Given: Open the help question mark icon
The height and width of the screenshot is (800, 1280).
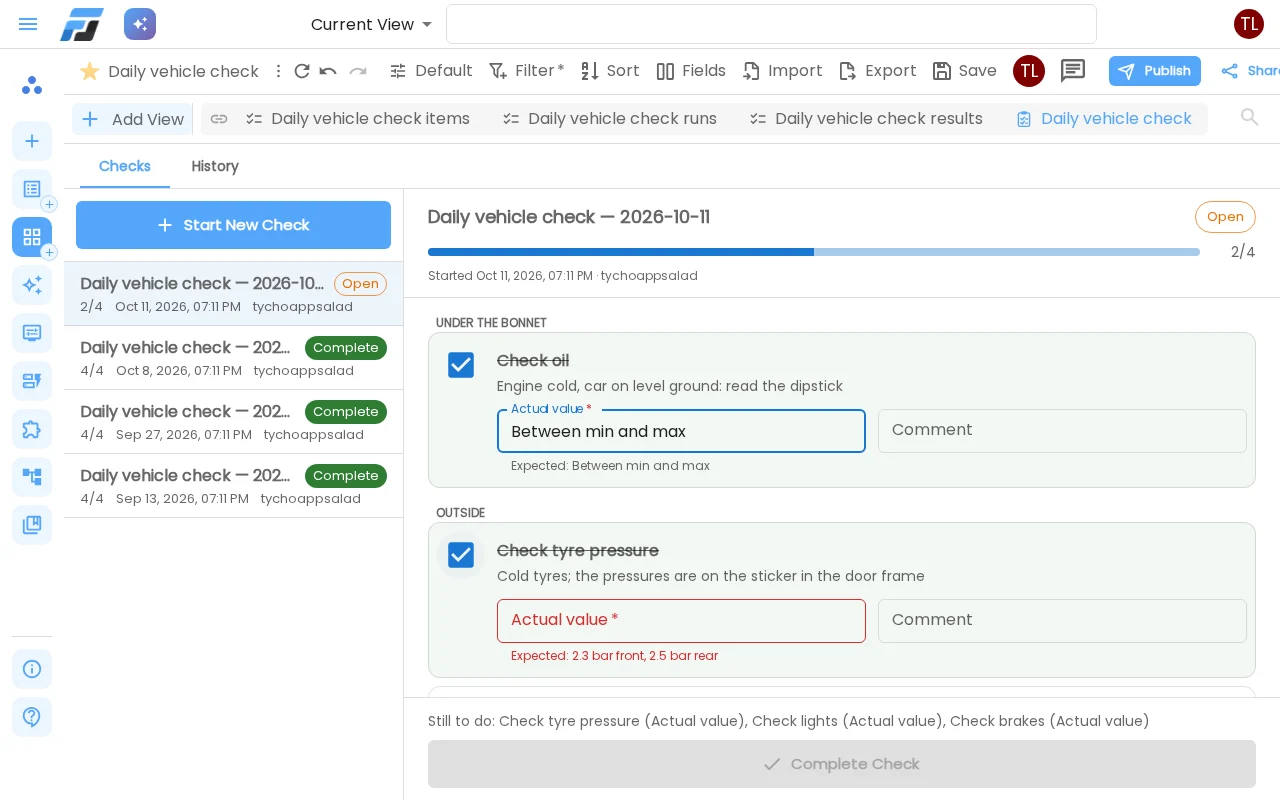Looking at the screenshot, I should 32,717.
